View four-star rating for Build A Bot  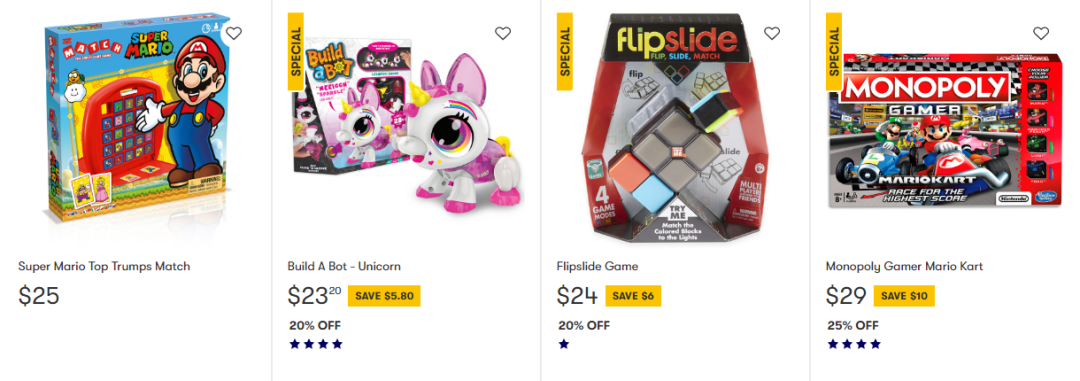(315, 344)
